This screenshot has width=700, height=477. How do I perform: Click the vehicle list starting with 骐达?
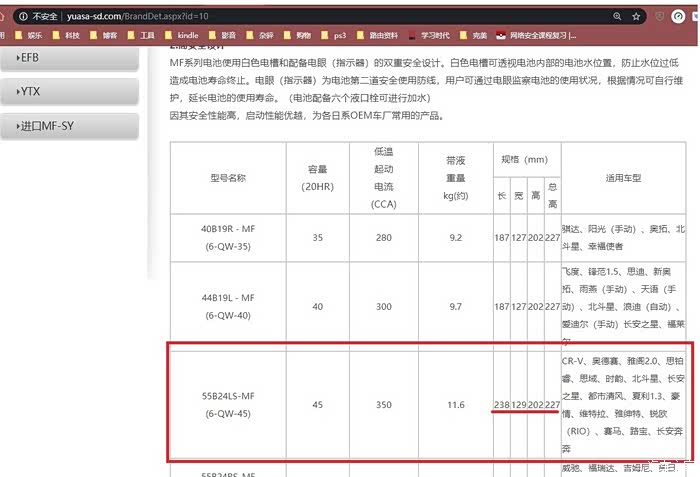click(x=623, y=238)
